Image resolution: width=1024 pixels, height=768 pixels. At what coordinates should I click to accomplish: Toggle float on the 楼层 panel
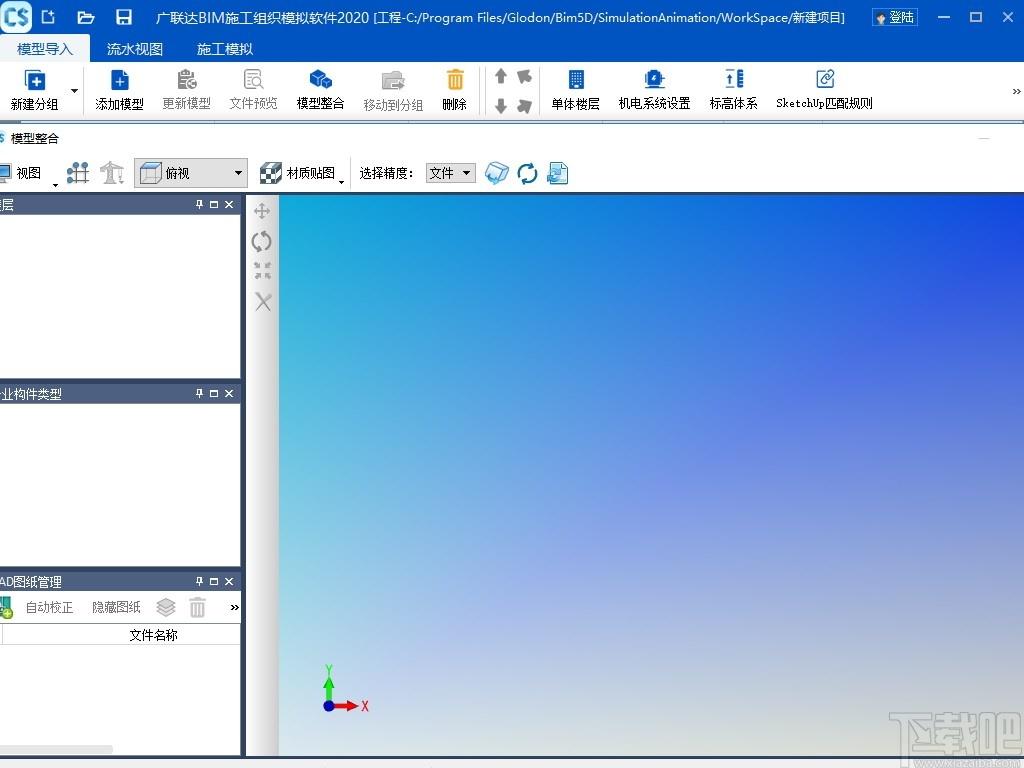click(x=214, y=204)
